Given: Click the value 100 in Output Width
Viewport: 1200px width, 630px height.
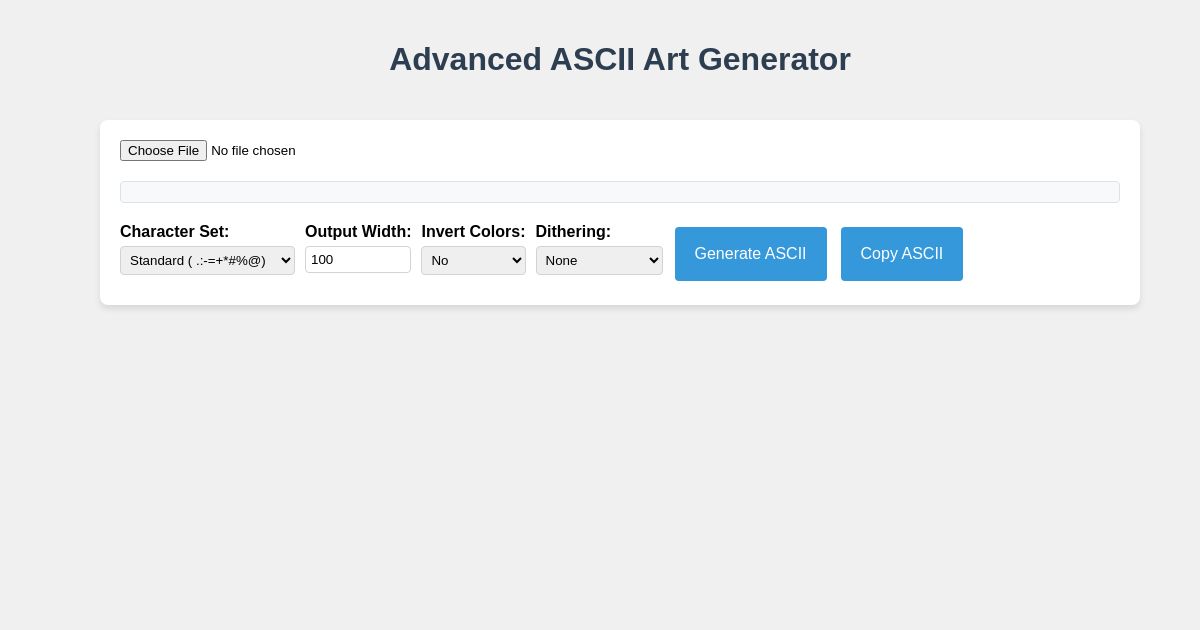Looking at the screenshot, I should point(324,259).
